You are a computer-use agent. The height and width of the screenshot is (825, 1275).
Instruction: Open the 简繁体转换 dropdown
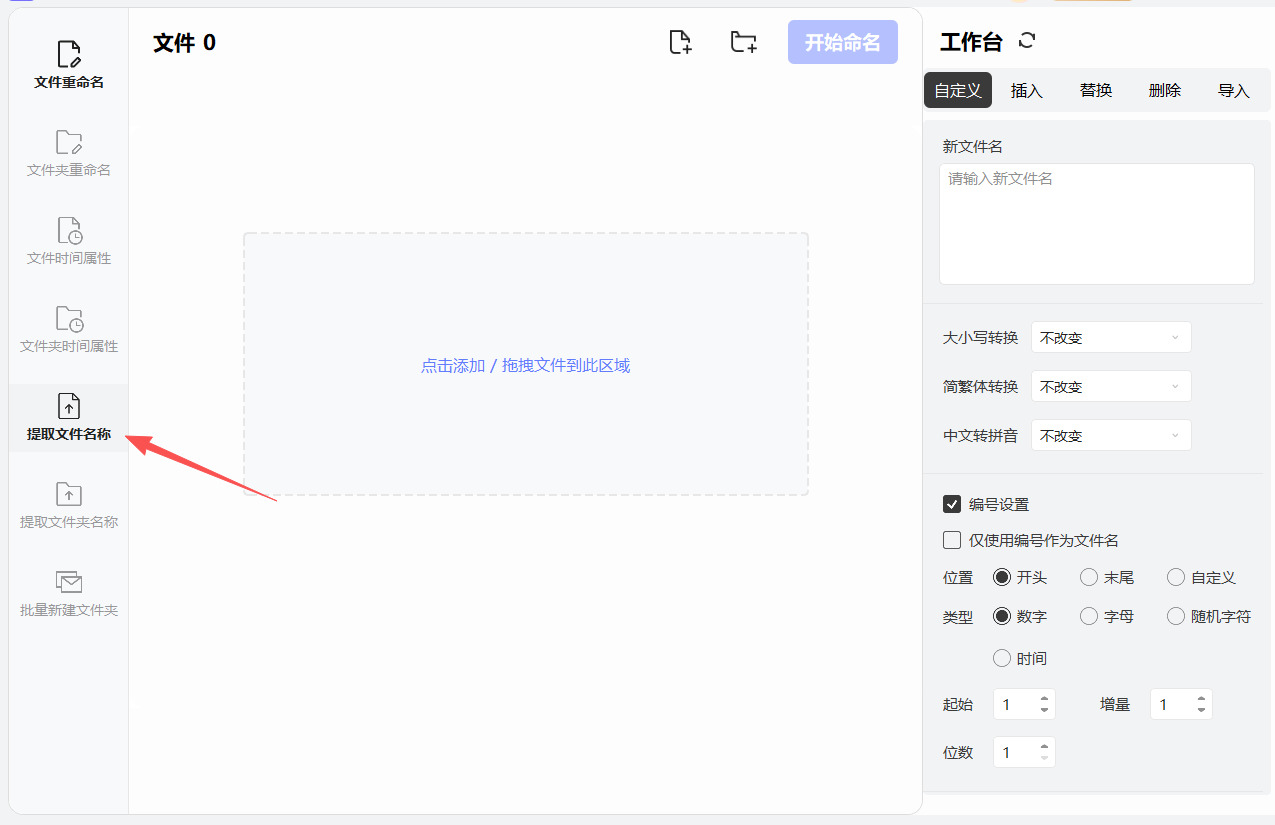1110,387
